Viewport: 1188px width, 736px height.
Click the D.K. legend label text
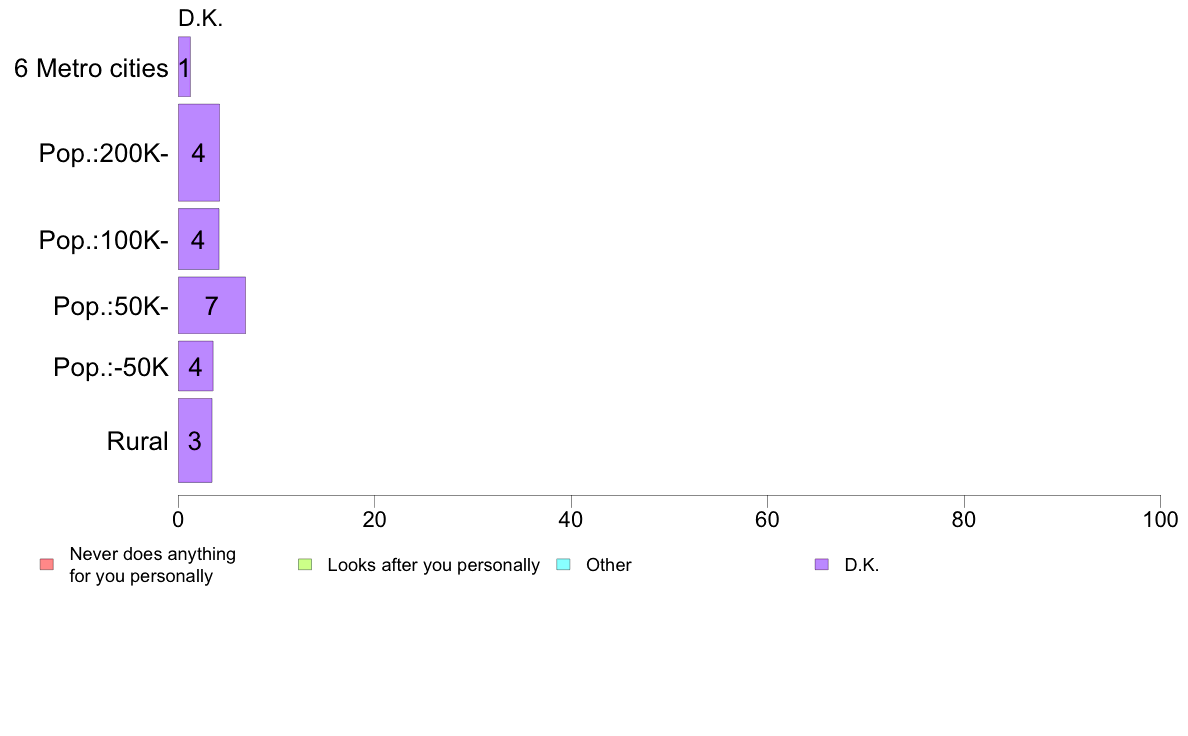(861, 565)
